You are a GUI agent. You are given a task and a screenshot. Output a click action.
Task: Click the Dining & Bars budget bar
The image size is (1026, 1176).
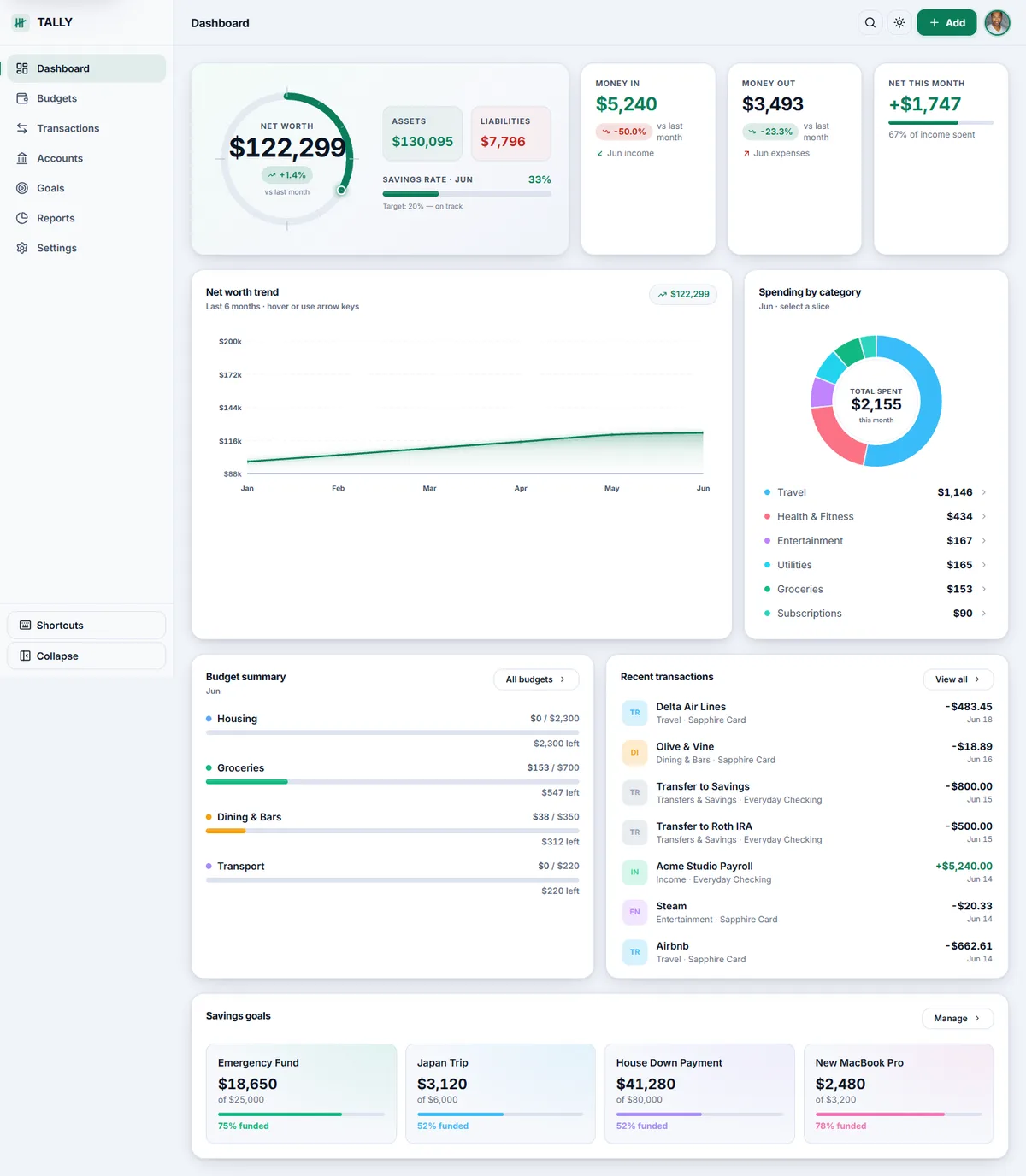pyautogui.click(x=392, y=831)
